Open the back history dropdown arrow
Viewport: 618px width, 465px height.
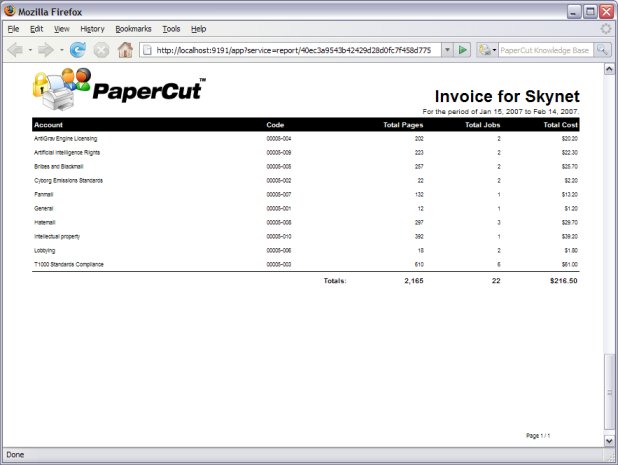coord(30,50)
